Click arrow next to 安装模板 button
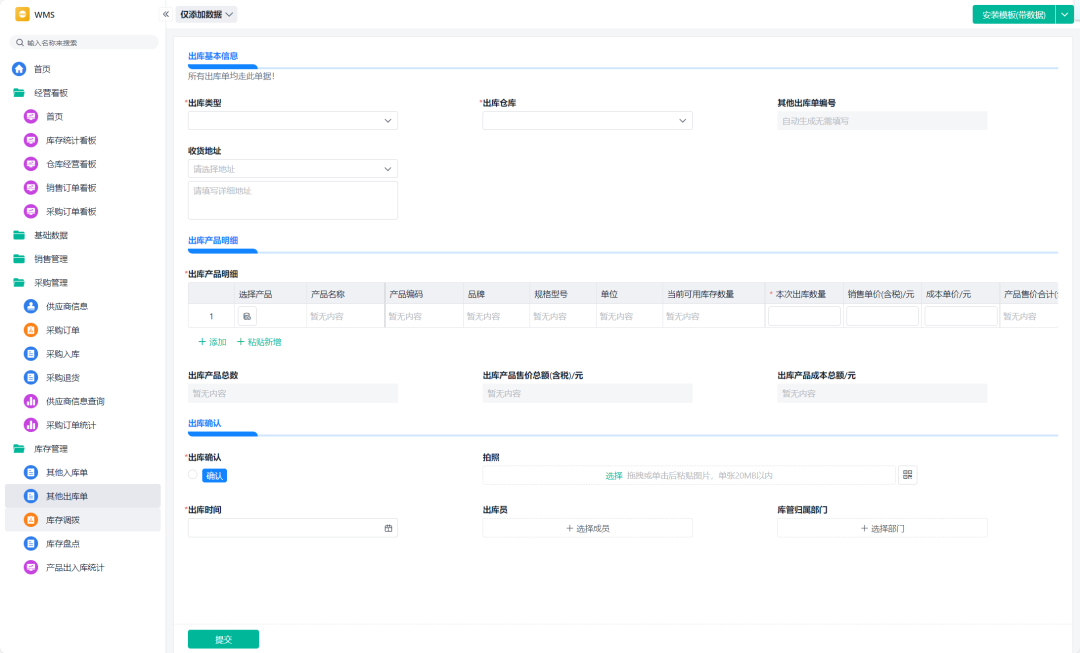This screenshot has width=1080, height=653. pos(1064,14)
